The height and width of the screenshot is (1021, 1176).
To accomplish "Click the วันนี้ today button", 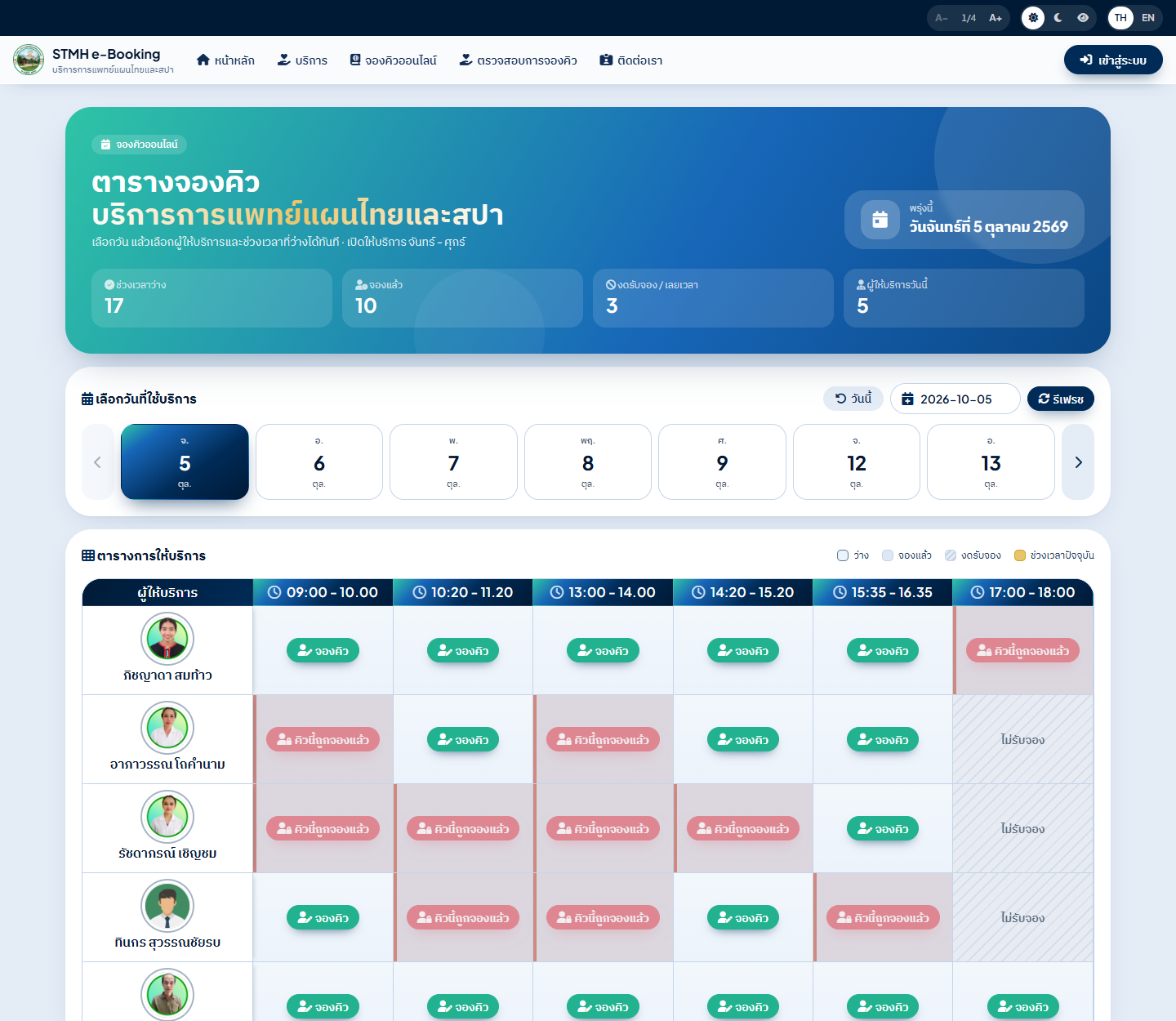I will coord(853,399).
